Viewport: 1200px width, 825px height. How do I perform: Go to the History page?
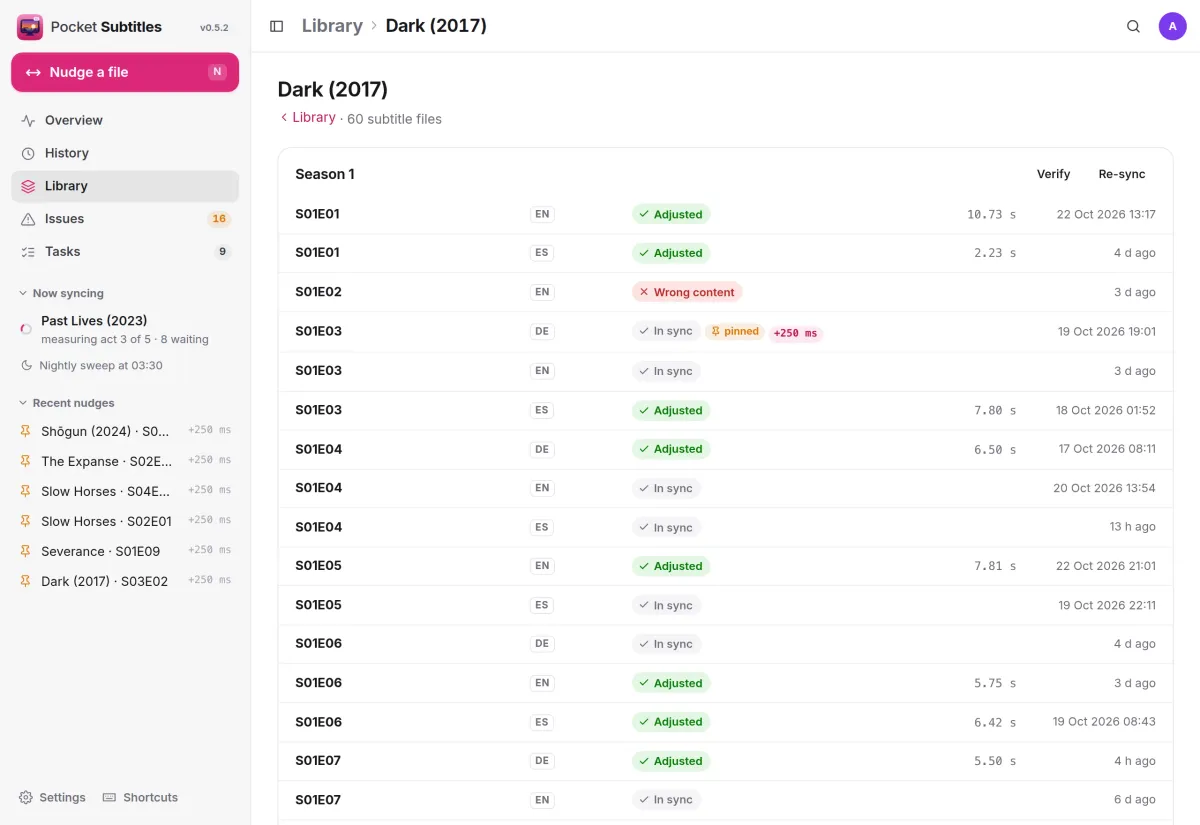(125, 153)
